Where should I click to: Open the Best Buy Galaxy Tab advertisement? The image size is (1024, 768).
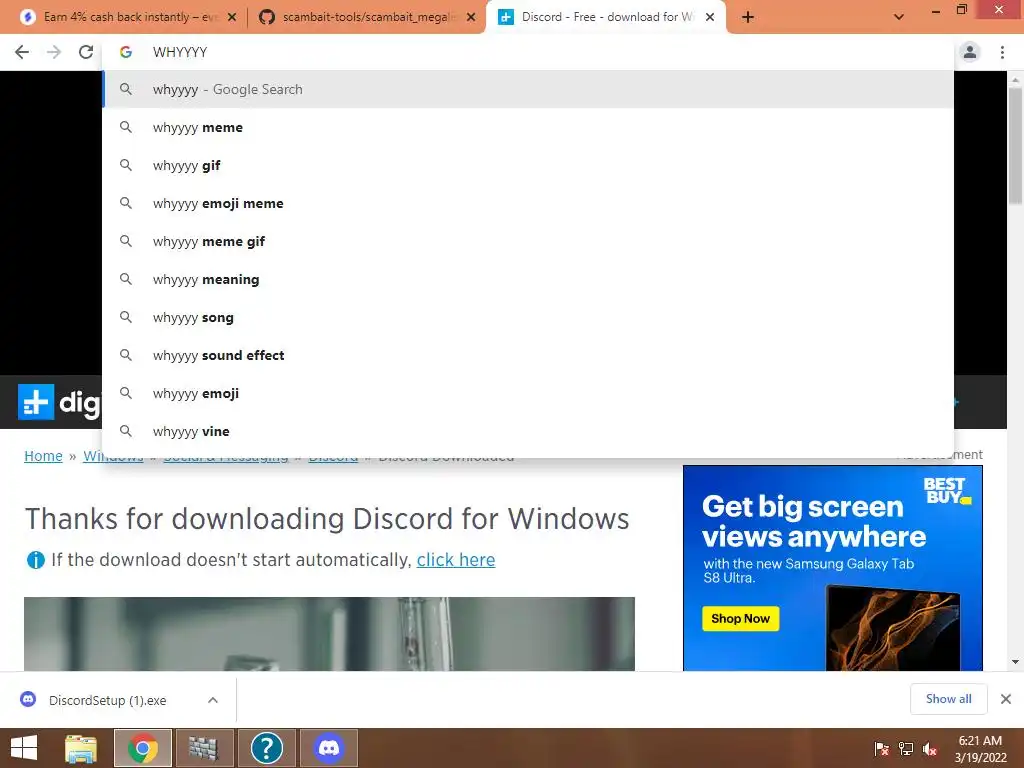point(833,568)
